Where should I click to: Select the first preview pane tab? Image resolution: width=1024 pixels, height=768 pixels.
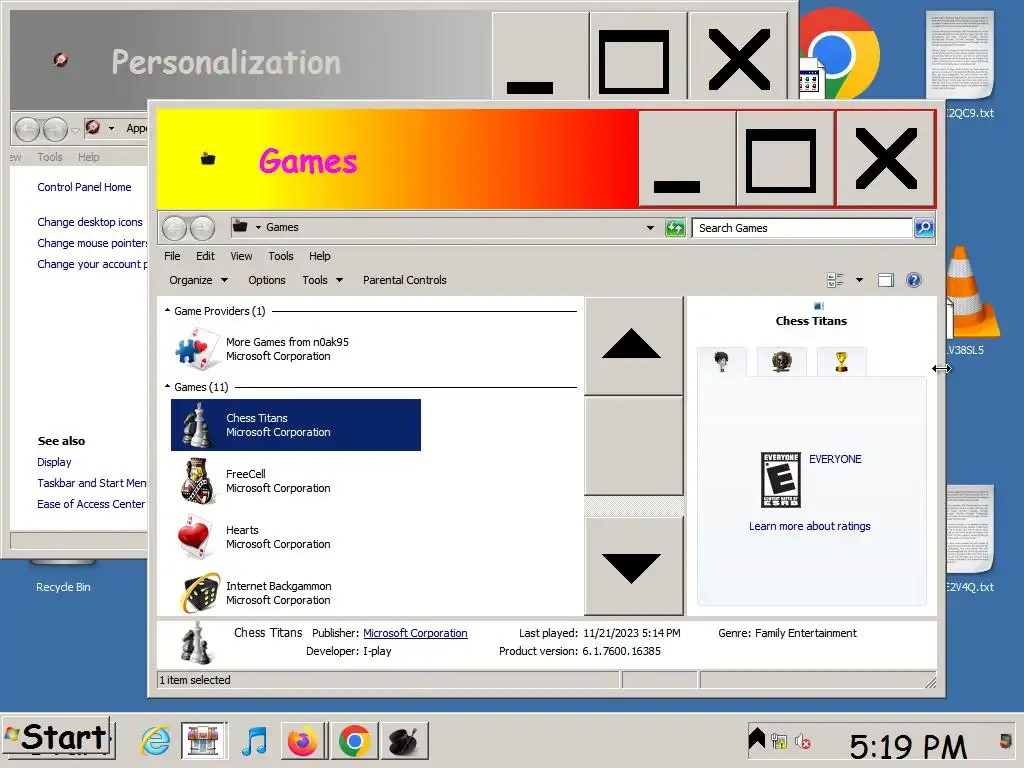tap(722, 362)
